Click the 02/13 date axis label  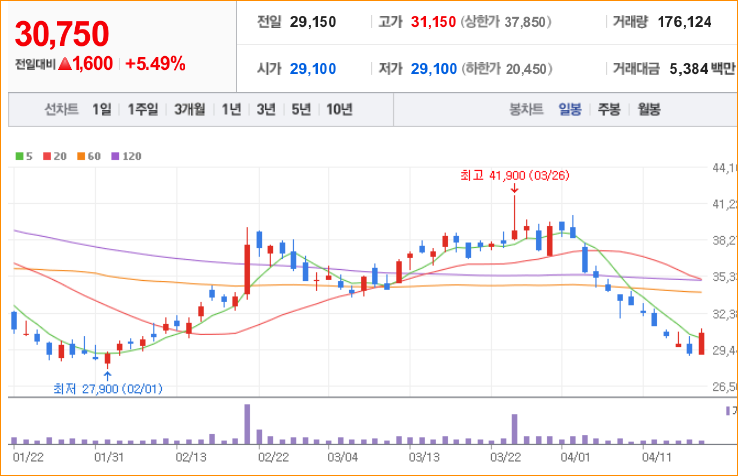[191, 457]
